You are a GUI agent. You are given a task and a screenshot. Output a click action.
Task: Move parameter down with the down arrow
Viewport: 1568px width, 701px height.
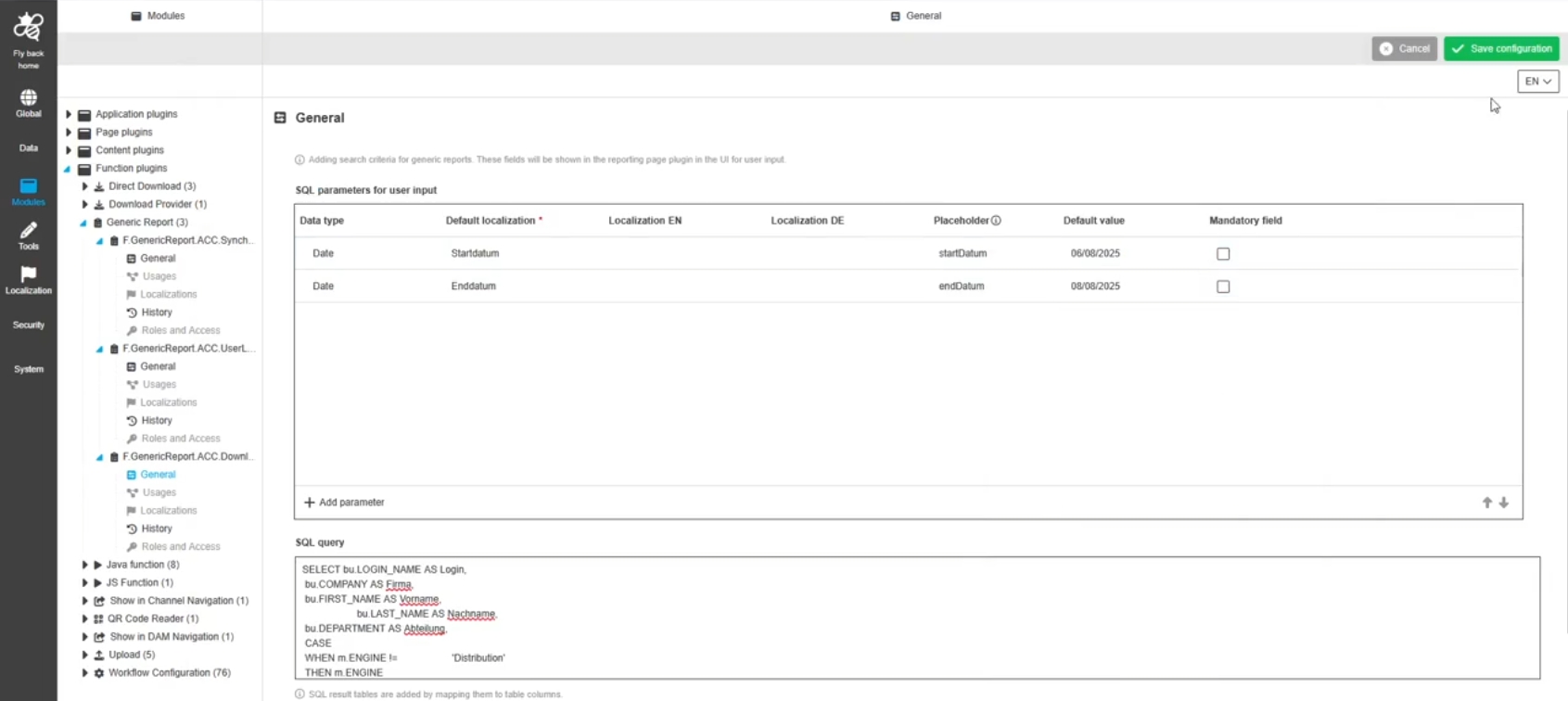pyautogui.click(x=1504, y=503)
